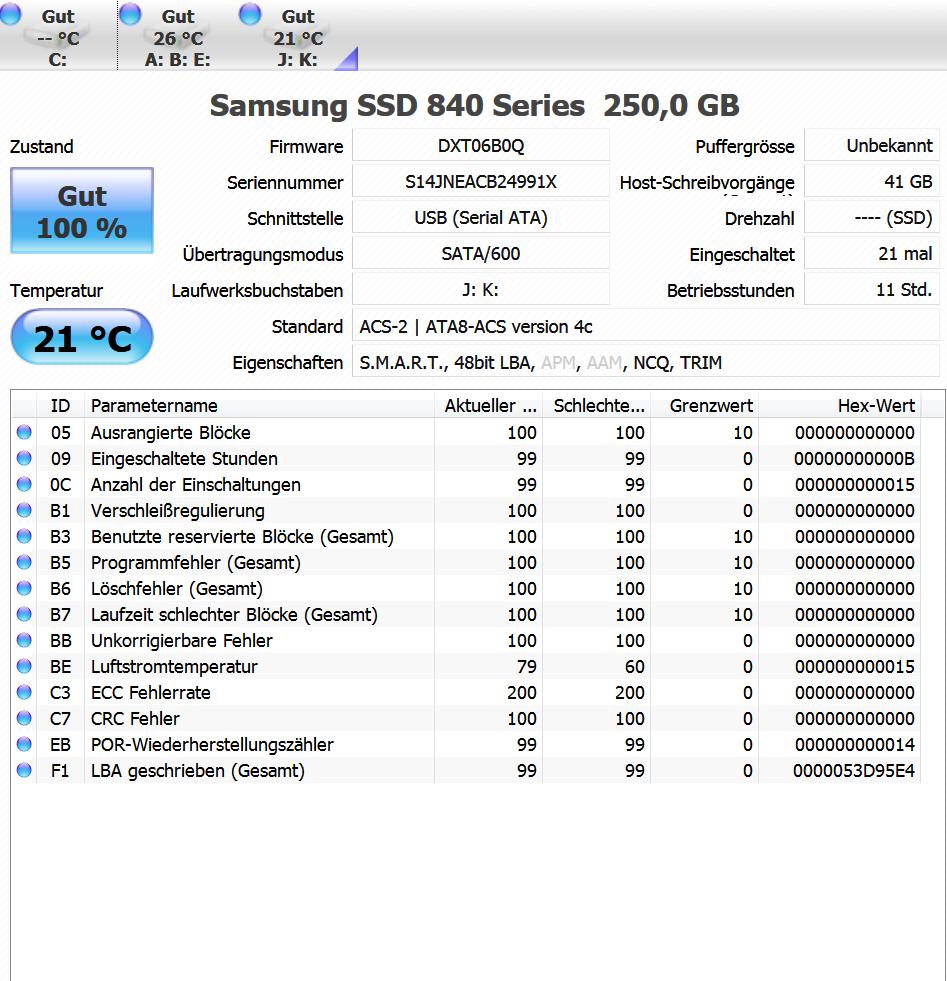Click the greyed-out APM feature text
Viewport: 947px width, 981px height.
coord(558,363)
